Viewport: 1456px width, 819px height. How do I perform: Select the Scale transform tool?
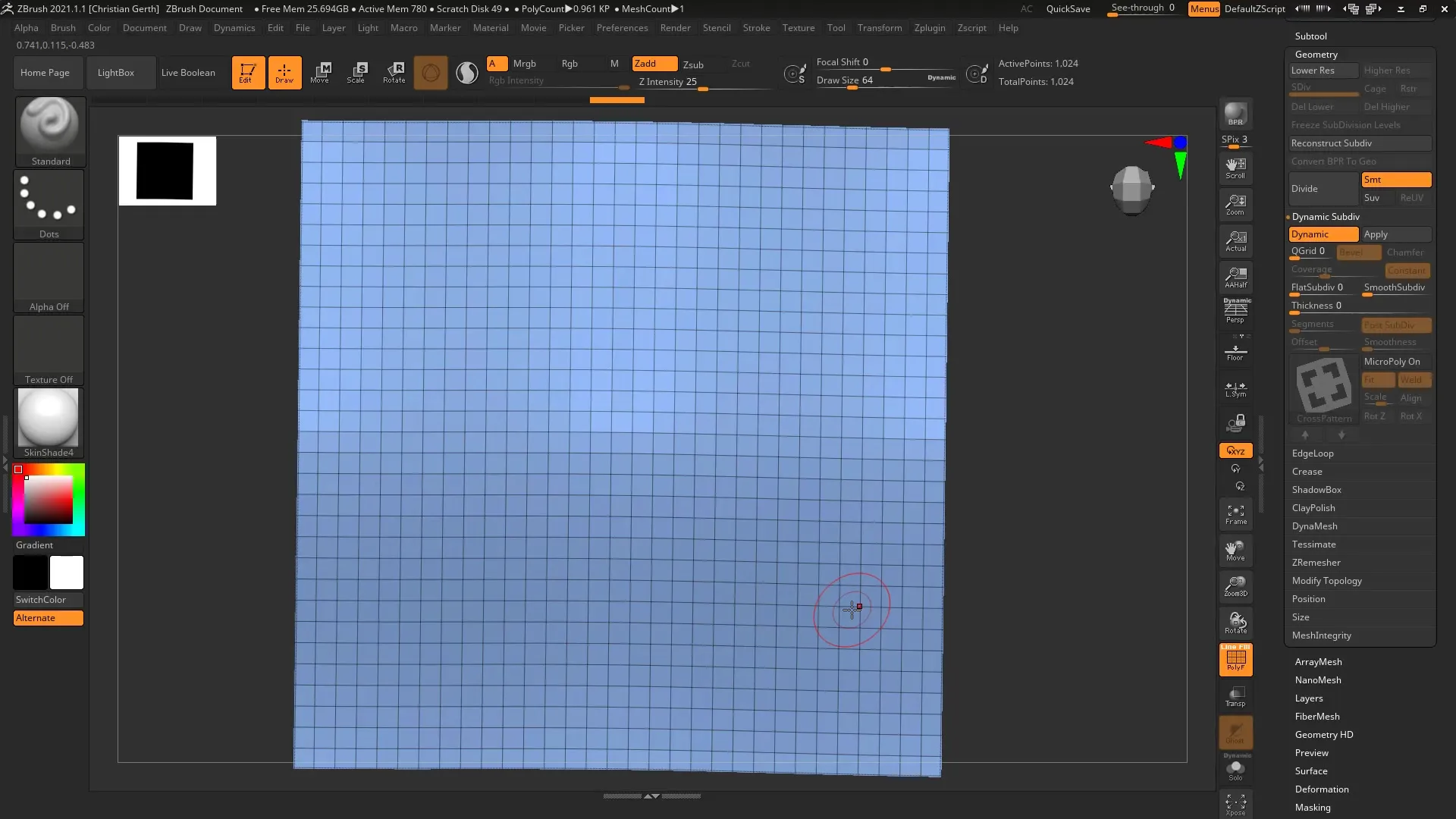pyautogui.click(x=356, y=73)
